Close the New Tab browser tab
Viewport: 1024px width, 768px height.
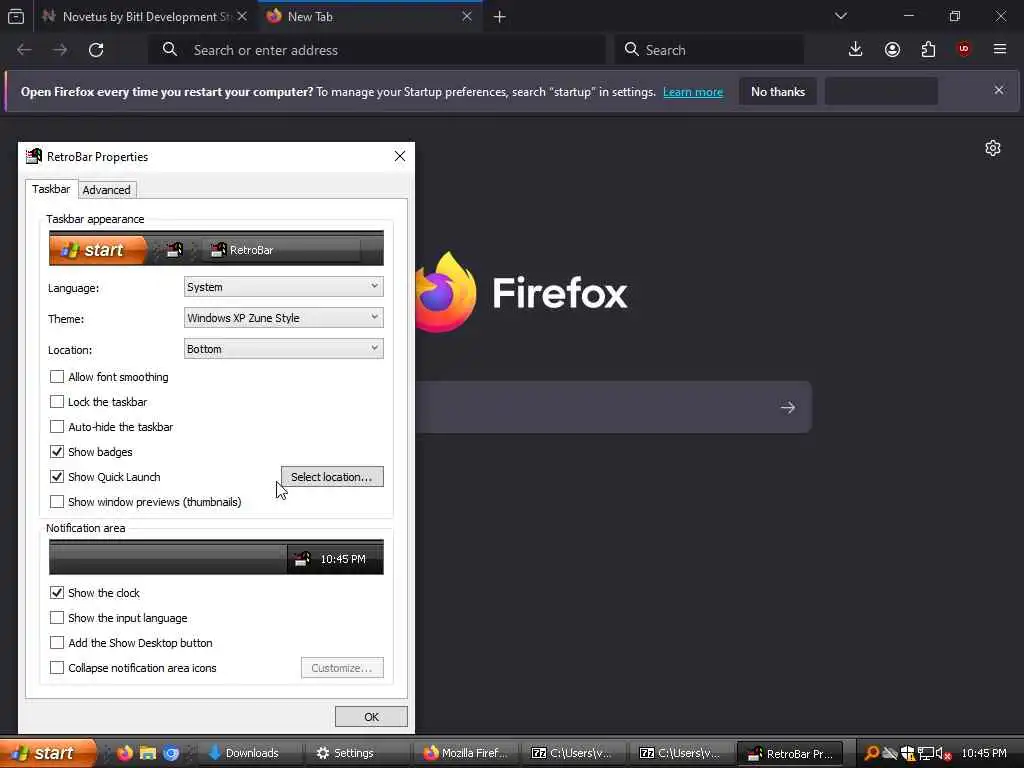click(467, 16)
